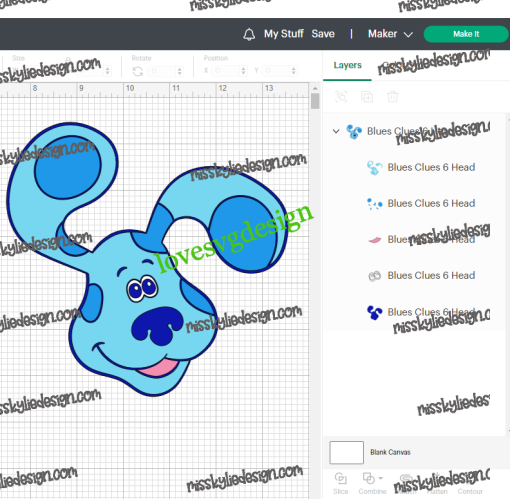Image resolution: width=510 pixels, height=499 pixels.
Task: Select the Blues Clues group thumbnail
Action: click(354, 131)
